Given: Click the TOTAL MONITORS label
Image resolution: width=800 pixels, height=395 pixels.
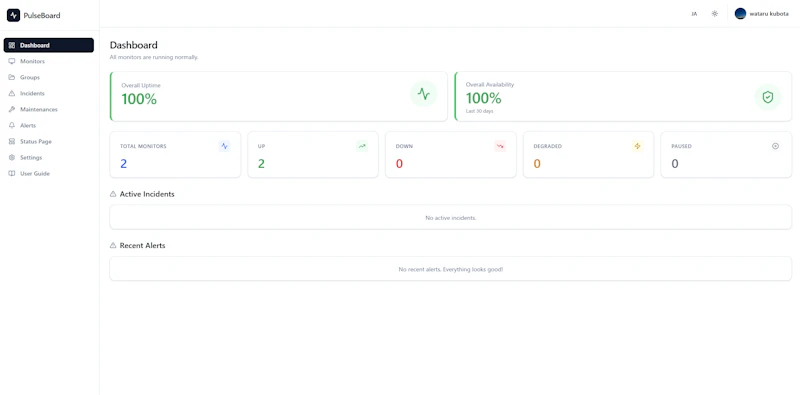Looking at the screenshot, I should click(143, 146).
